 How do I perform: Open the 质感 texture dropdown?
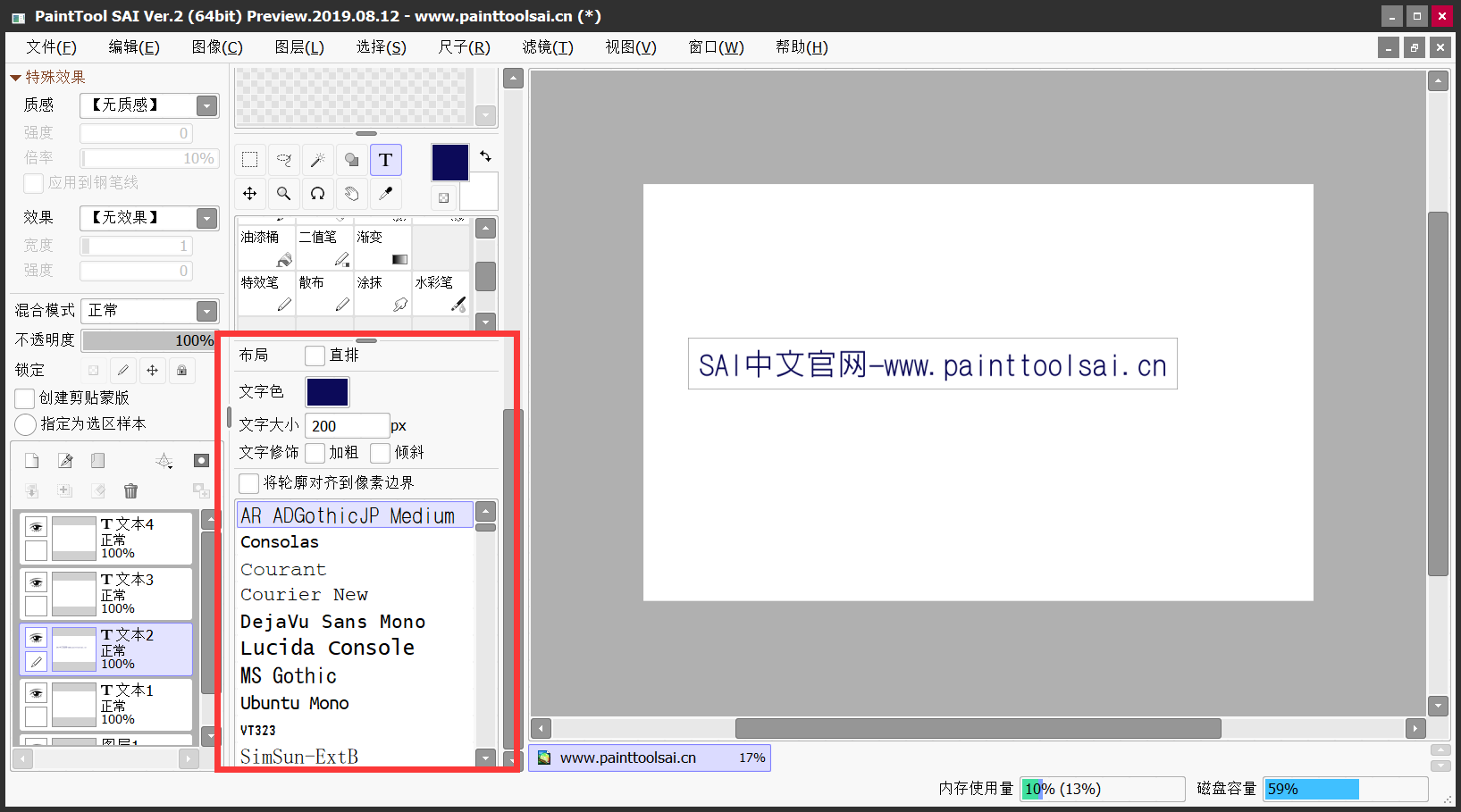point(207,105)
